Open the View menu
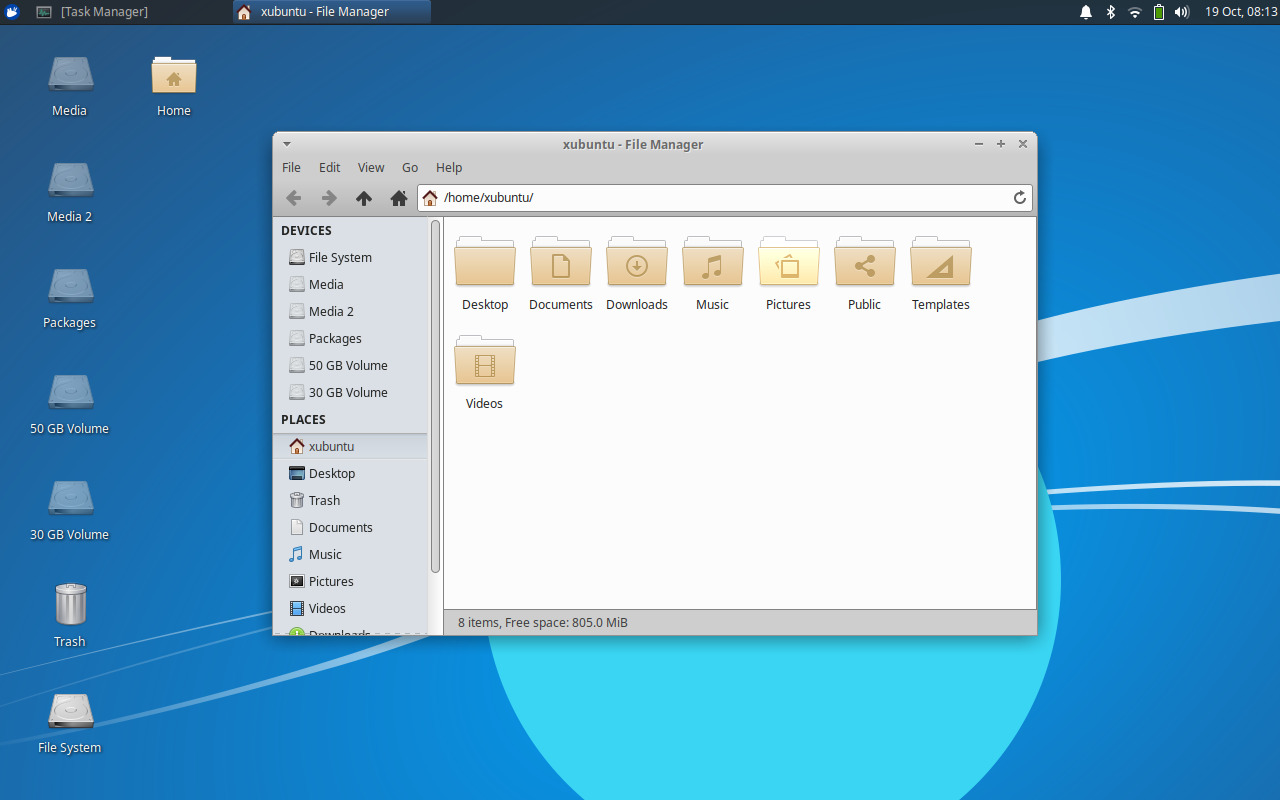1280x800 pixels. [x=371, y=168]
